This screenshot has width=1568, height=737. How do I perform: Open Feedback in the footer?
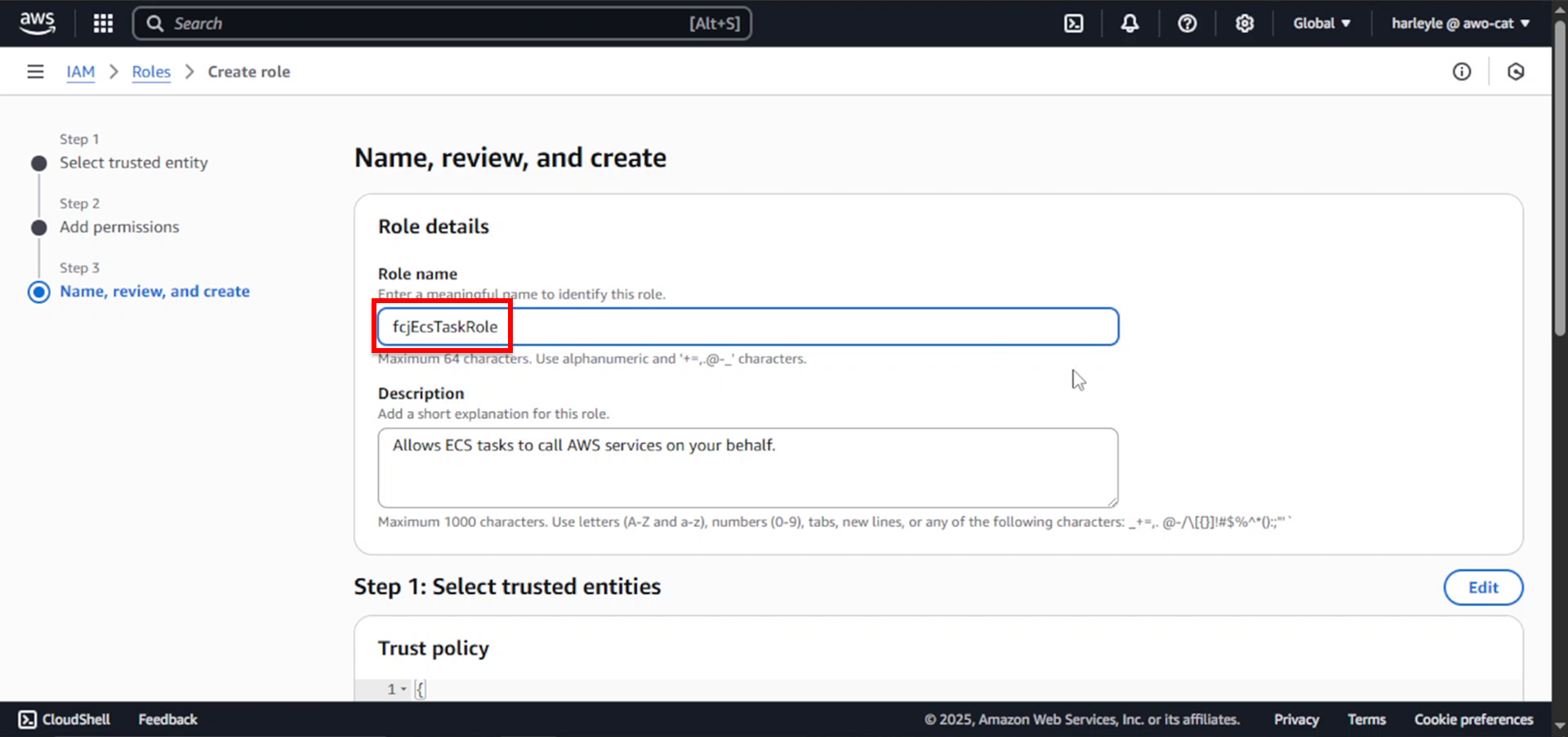pos(167,719)
